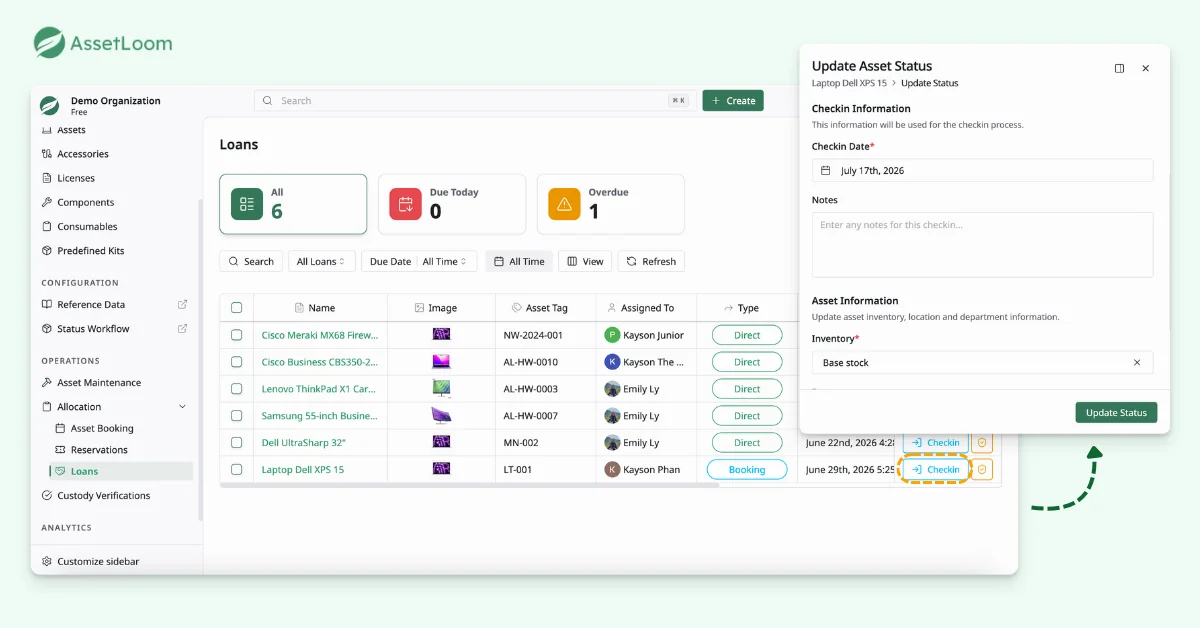This screenshot has width=1200, height=628.
Task: Open the Checkin Date picker
Action: click(x=982, y=171)
